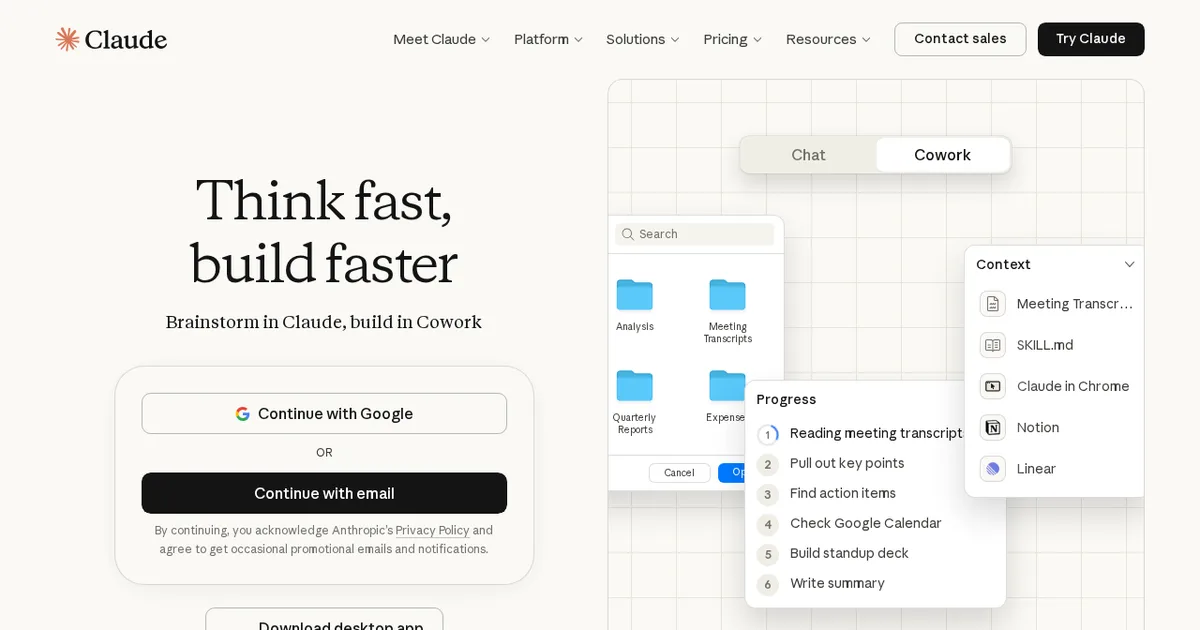Click Continue with email
Screen dimensions: 1200x630
coord(324,494)
